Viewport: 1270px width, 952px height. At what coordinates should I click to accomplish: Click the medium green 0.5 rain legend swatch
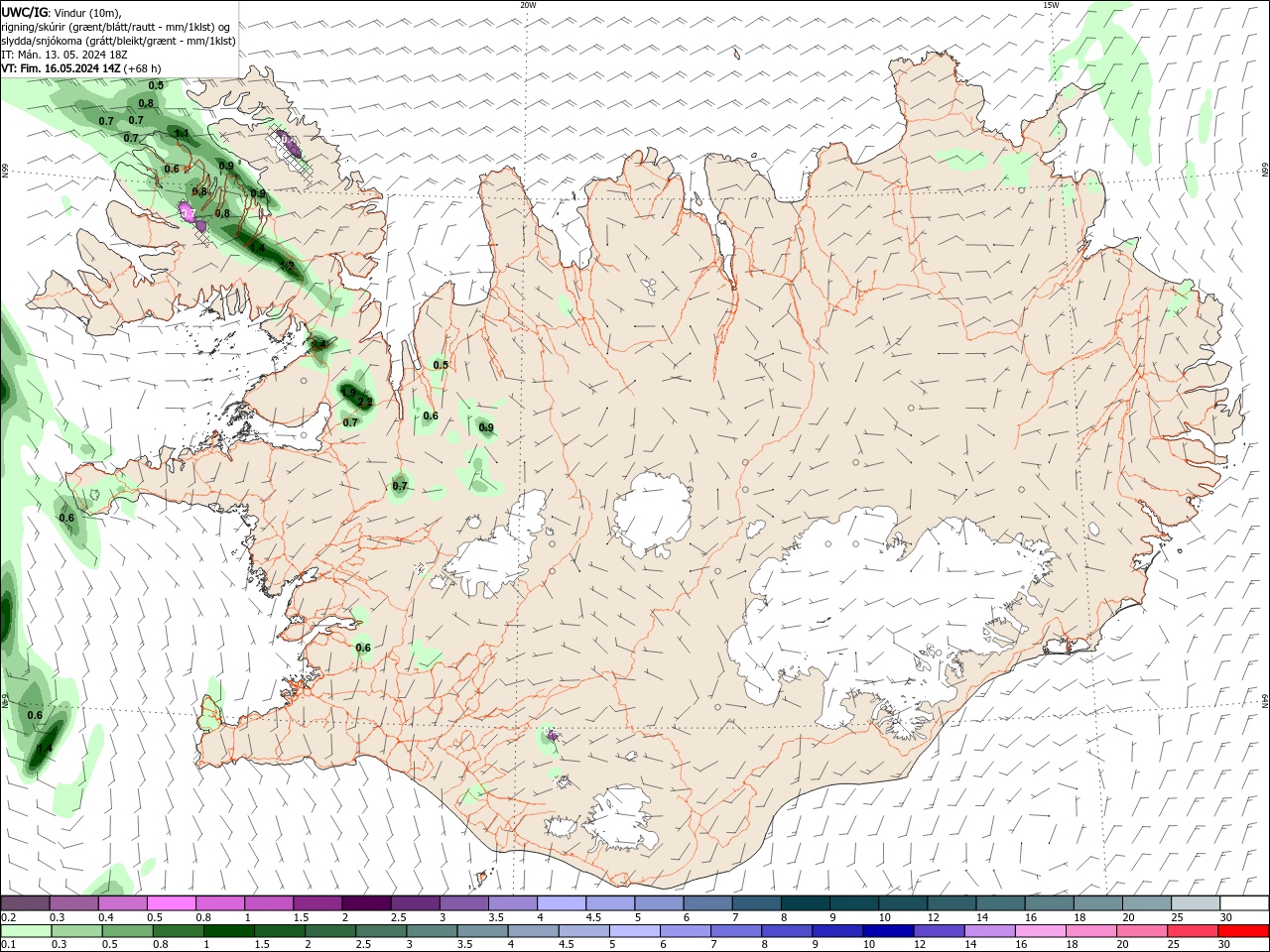(x=127, y=931)
